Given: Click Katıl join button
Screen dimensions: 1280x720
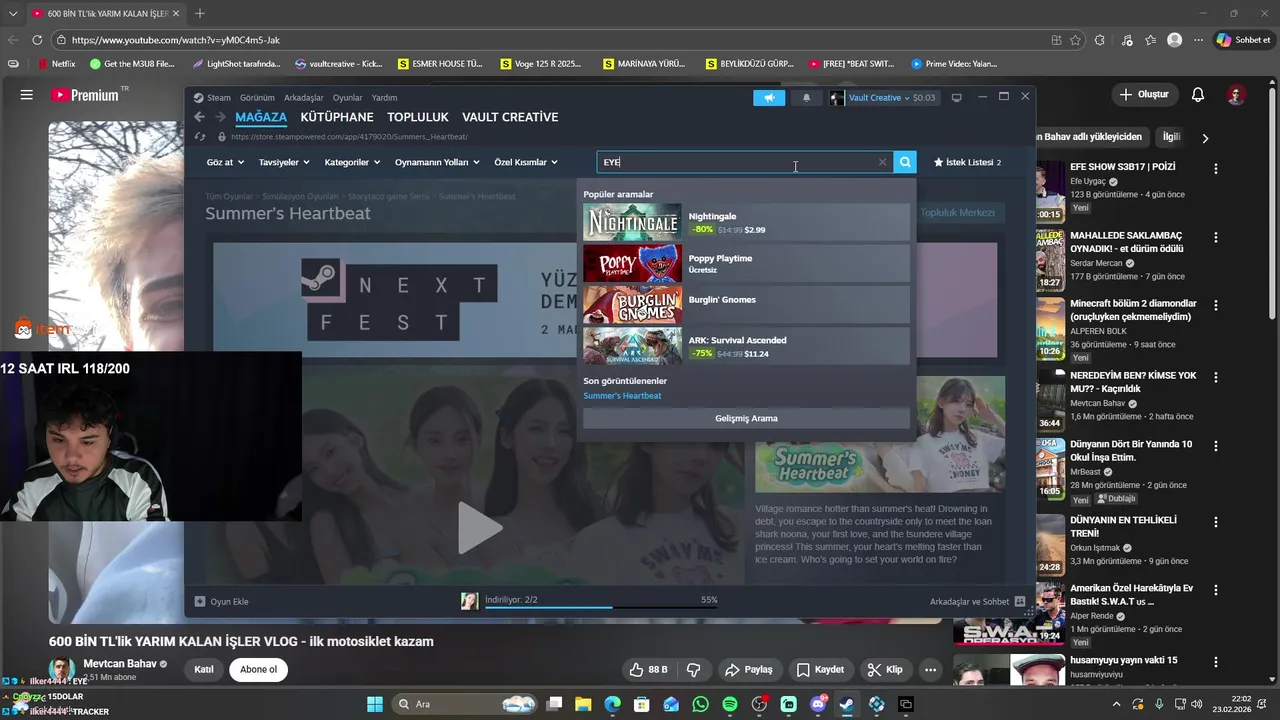Looking at the screenshot, I should point(204,670).
